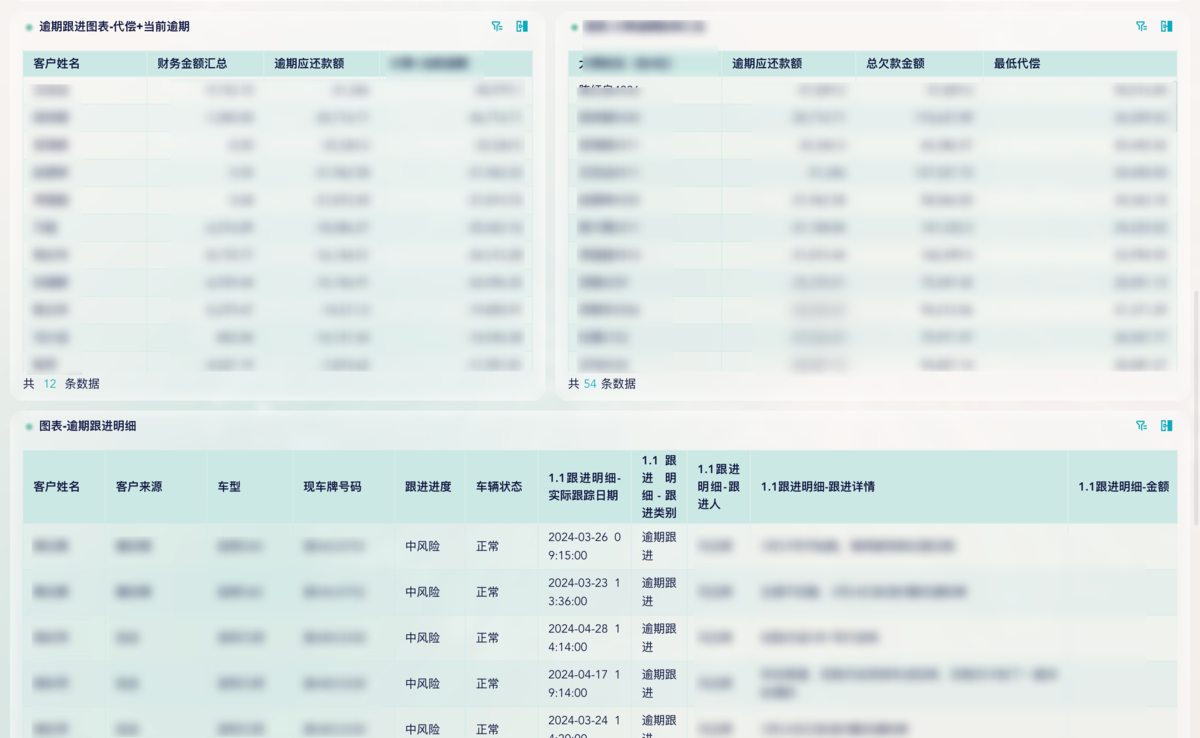The image size is (1200, 738).
Task: Click the 逾期跟进图表-代偿+当前逾期 panel title
Action: (x=114, y=27)
